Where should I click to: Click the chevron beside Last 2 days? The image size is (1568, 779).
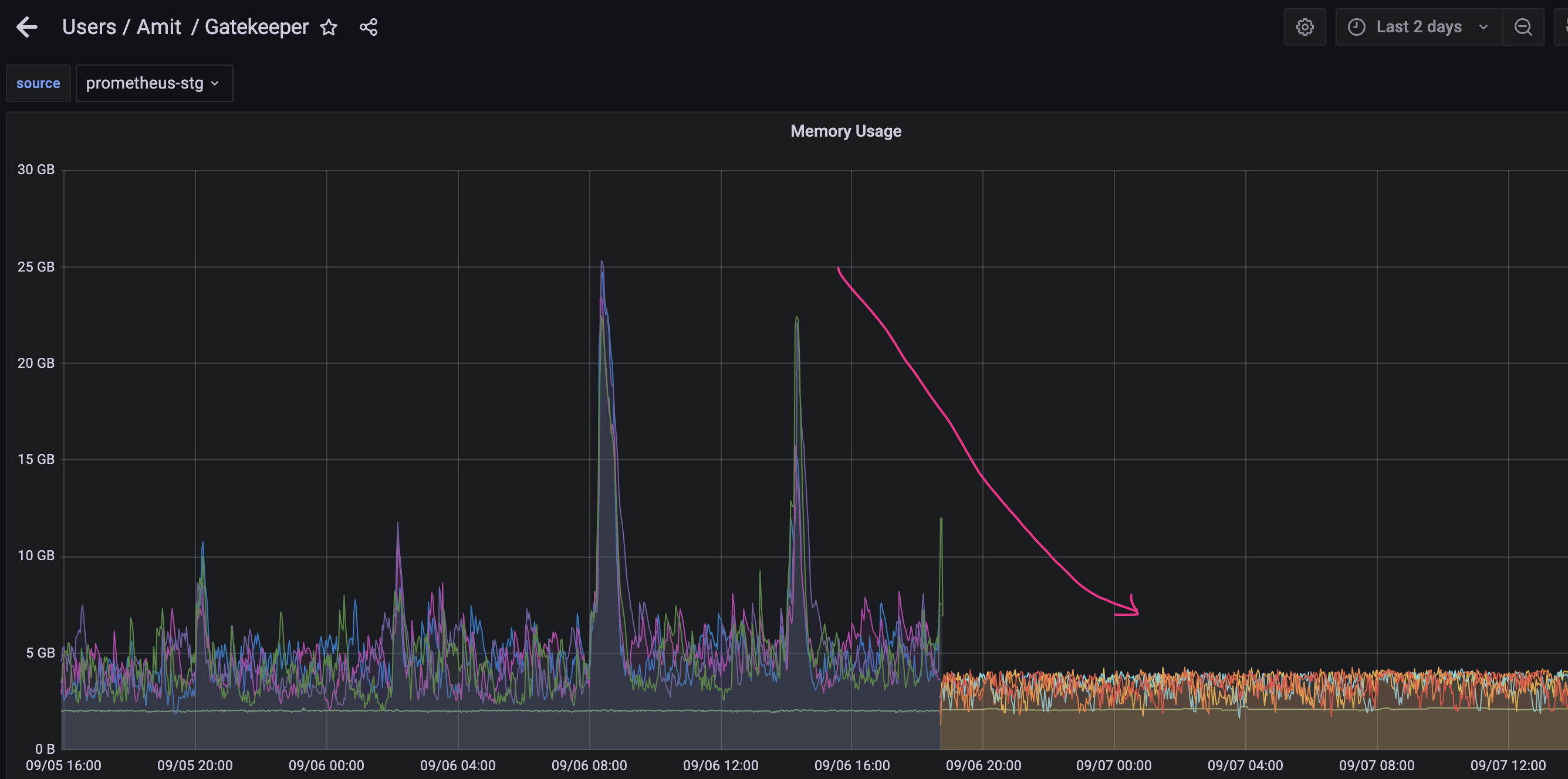tap(1483, 27)
